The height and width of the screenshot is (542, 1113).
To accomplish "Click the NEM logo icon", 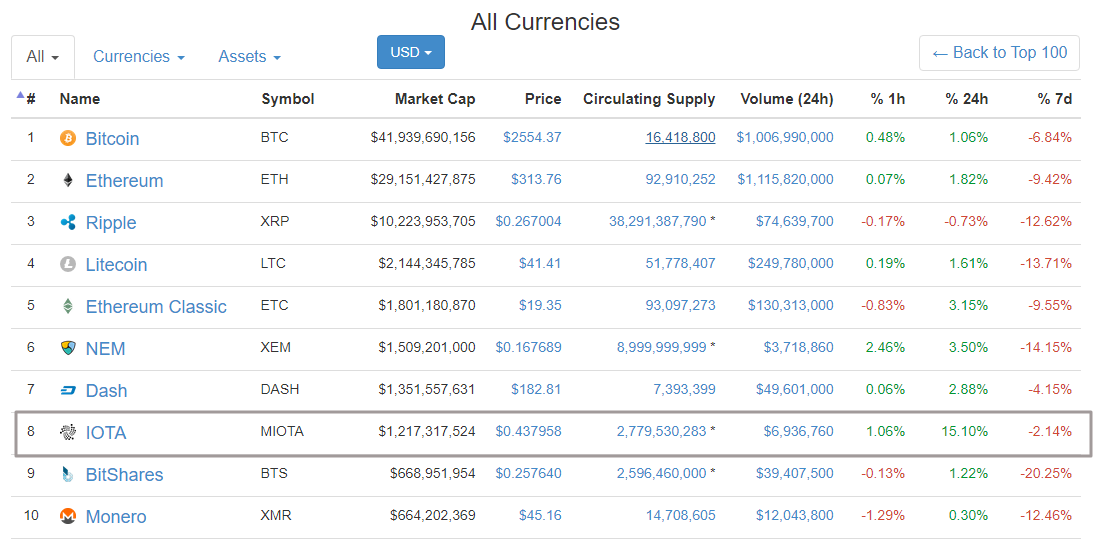I will coord(68,348).
